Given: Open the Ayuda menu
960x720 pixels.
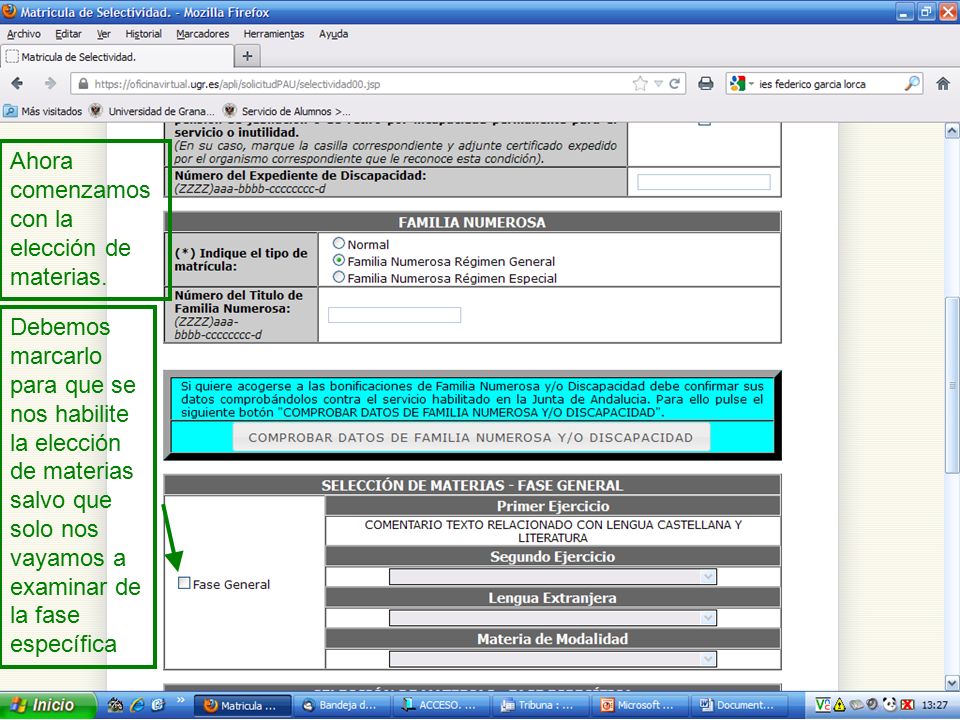Looking at the screenshot, I should (x=333, y=34).
